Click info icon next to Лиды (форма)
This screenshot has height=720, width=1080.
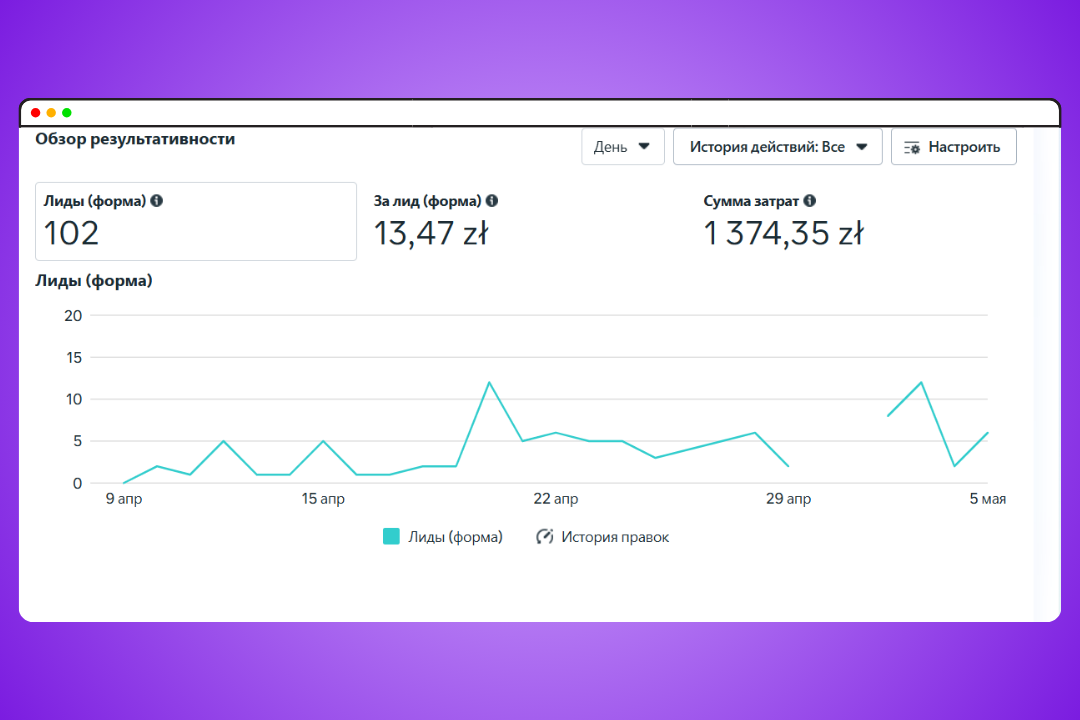coord(157,200)
